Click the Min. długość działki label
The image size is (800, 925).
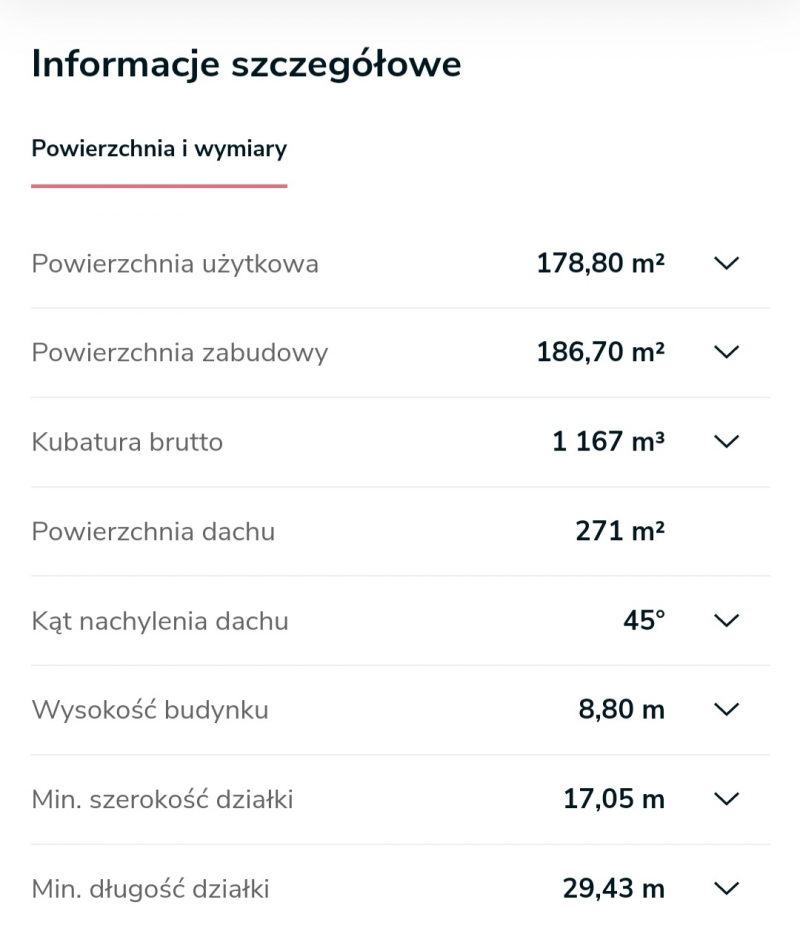pos(150,889)
